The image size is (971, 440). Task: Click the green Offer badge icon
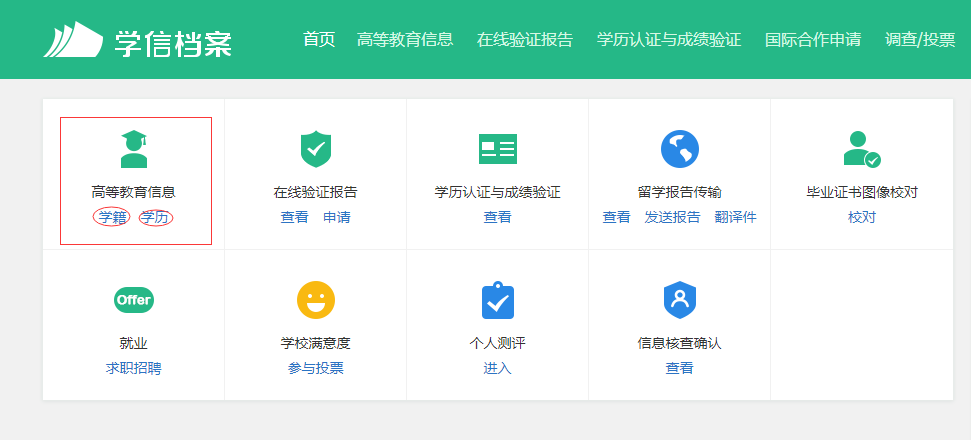pos(134,300)
